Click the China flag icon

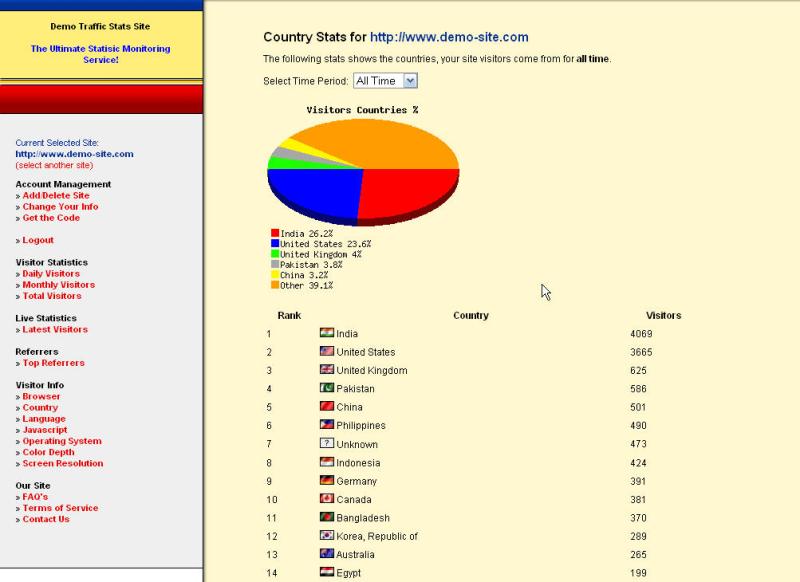[x=327, y=406]
